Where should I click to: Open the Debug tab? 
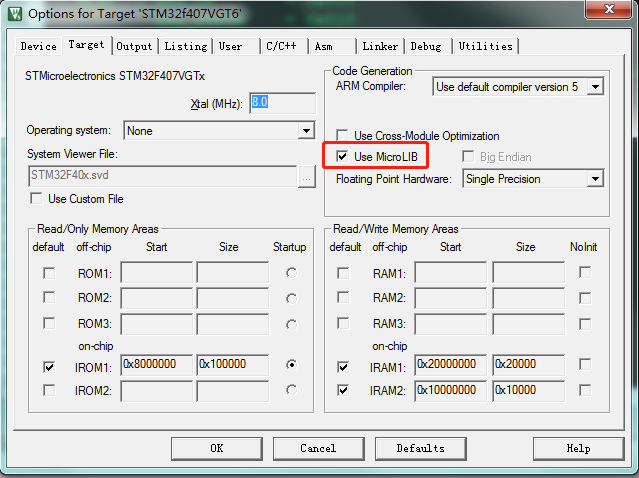(x=426, y=46)
